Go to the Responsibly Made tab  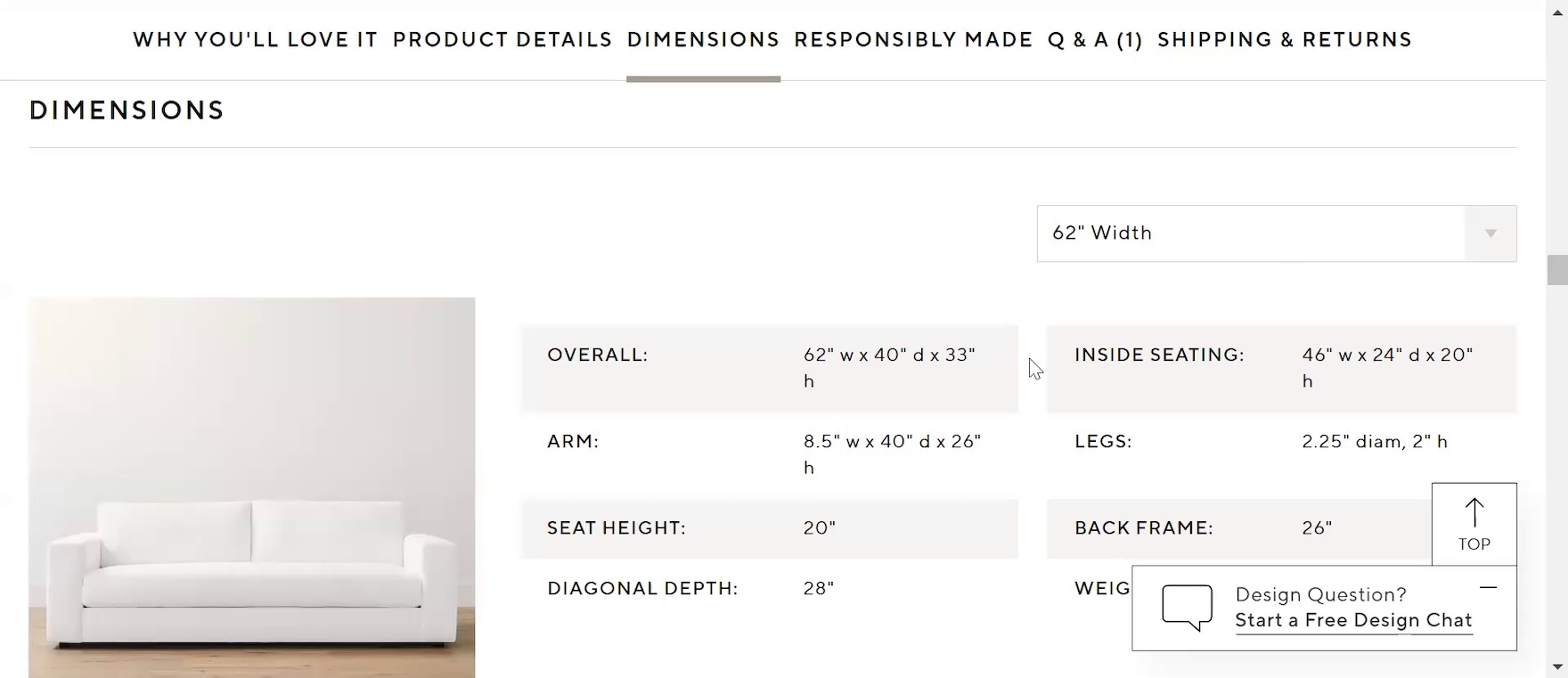pos(913,40)
